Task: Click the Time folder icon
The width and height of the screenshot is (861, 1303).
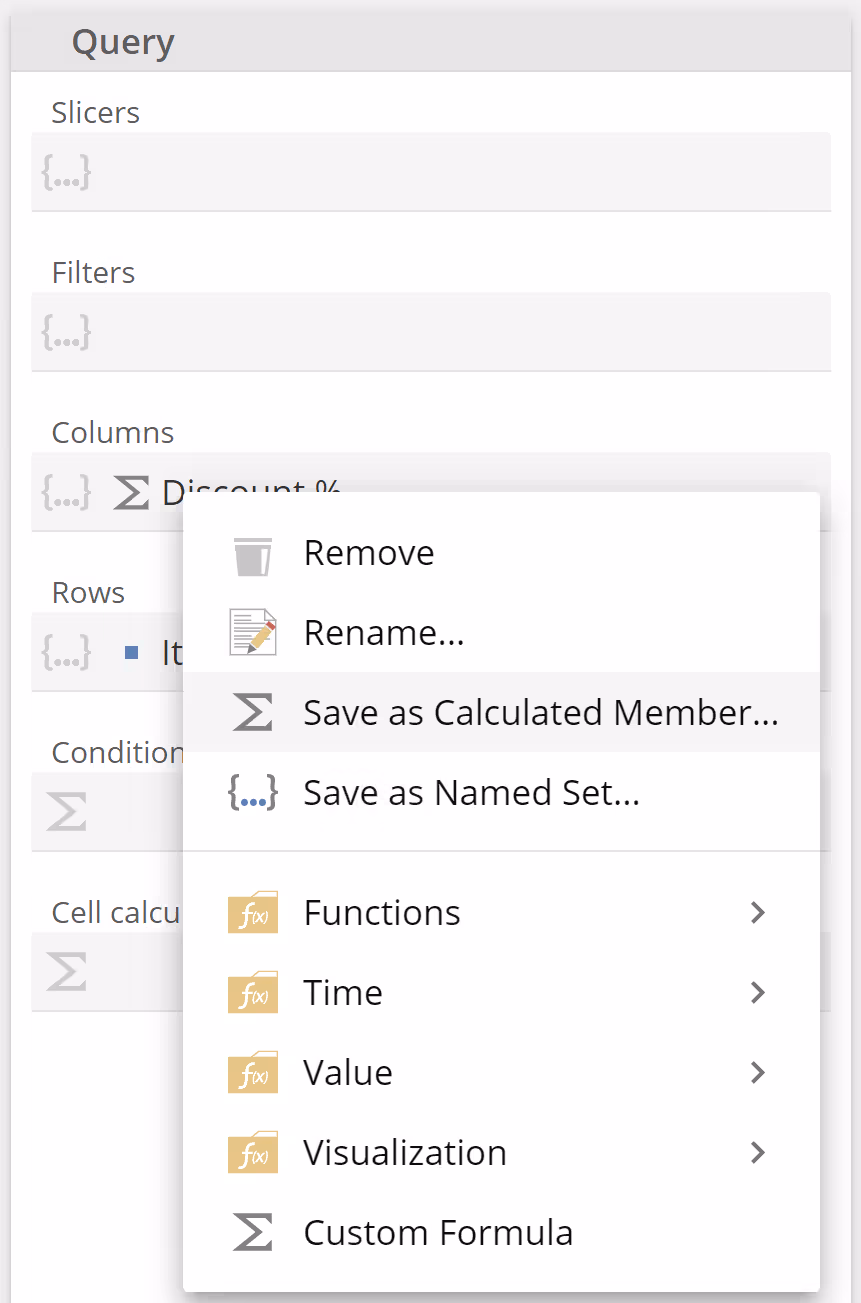Action: pyautogui.click(x=252, y=992)
